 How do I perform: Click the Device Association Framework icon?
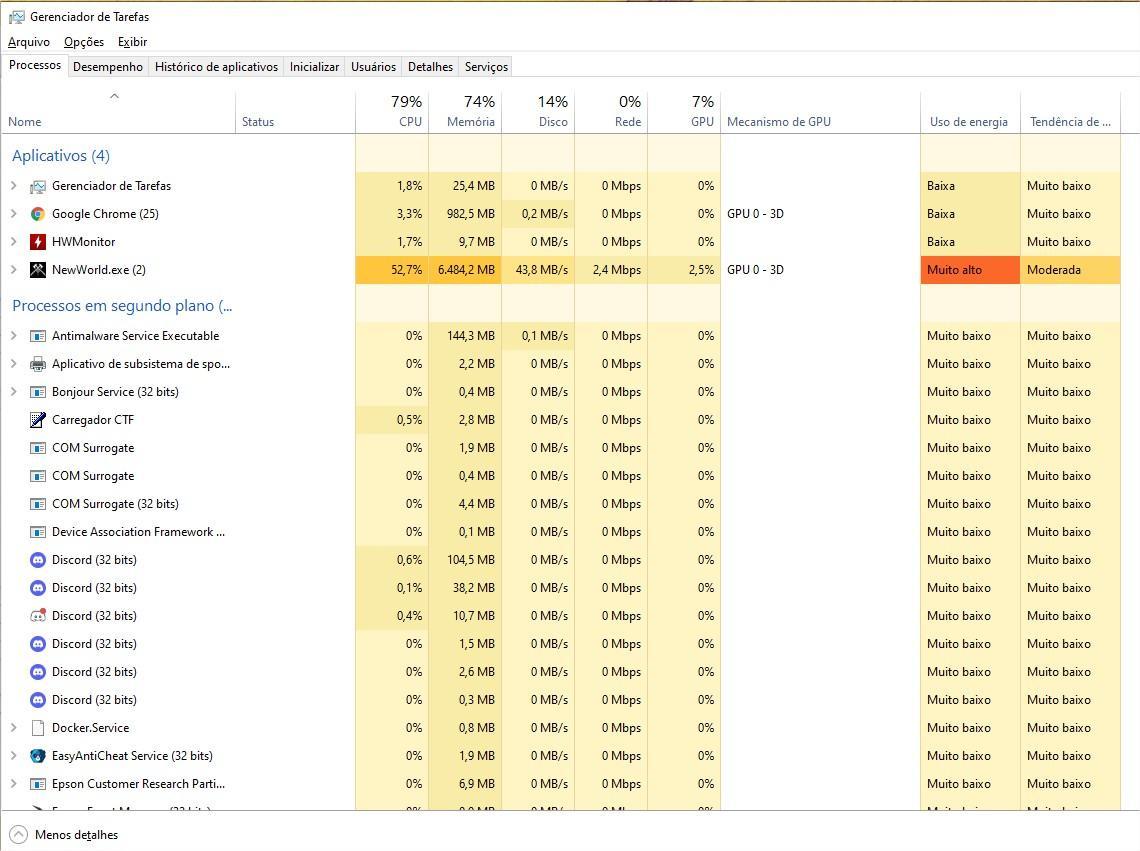(x=38, y=532)
